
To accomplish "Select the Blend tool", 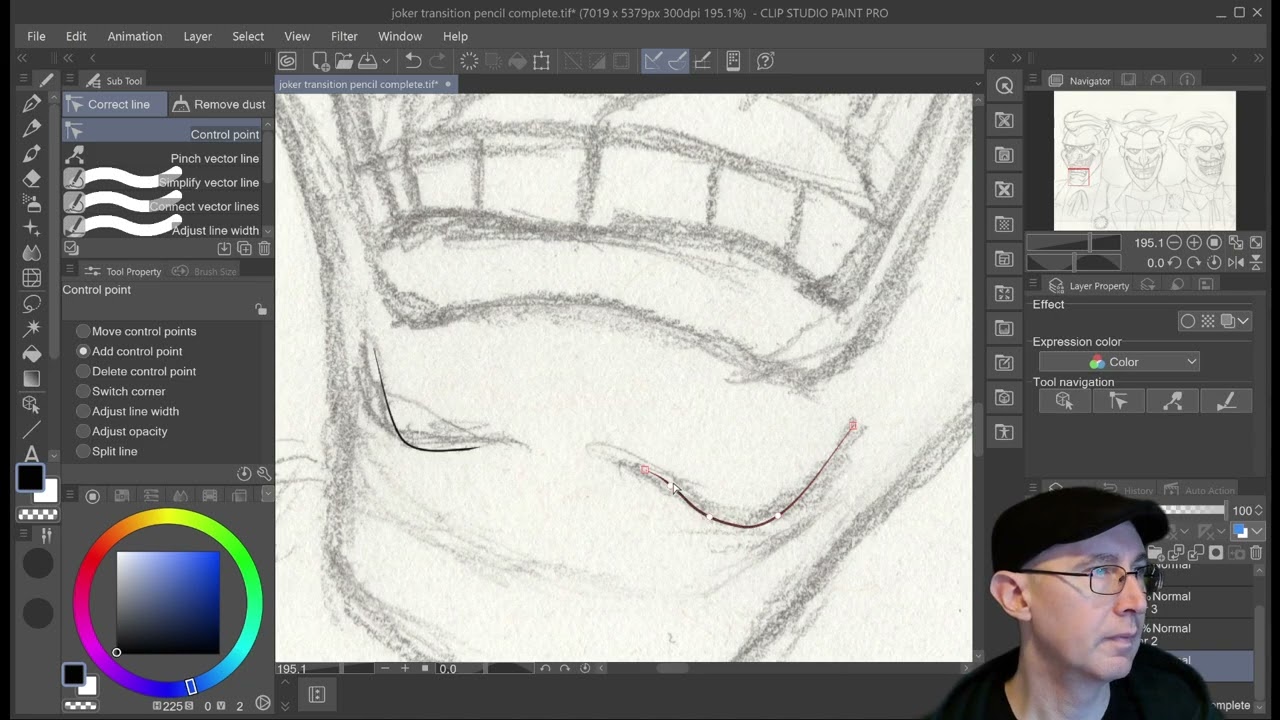I will [31, 253].
